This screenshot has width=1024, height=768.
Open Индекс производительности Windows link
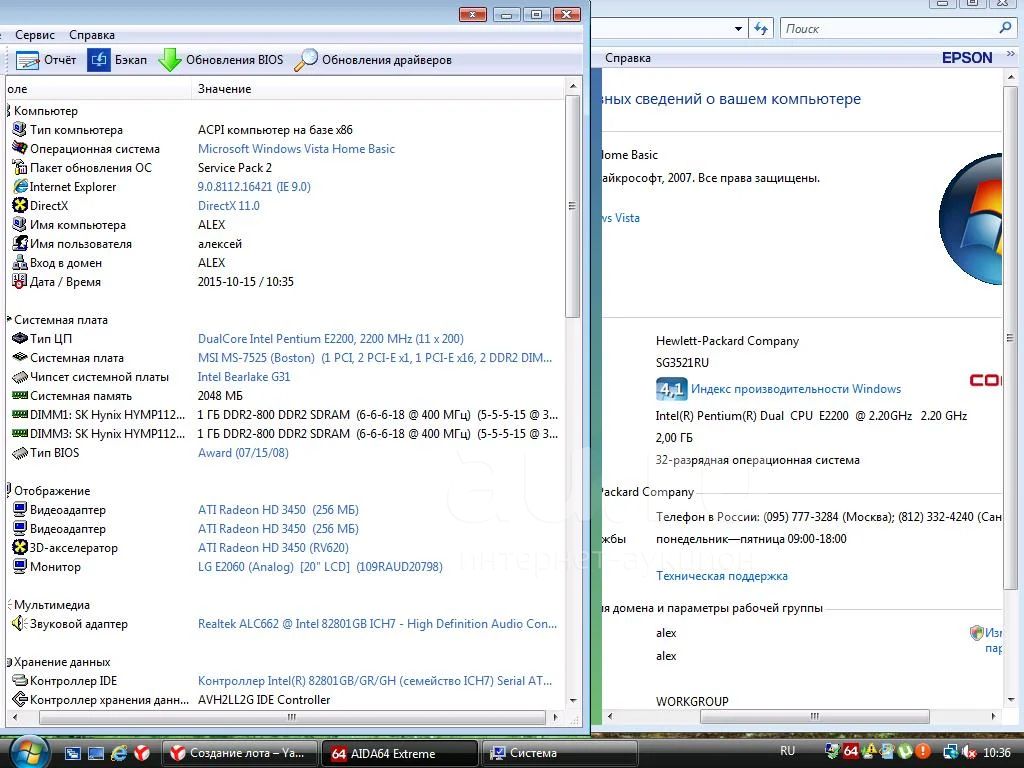[x=795, y=389]
